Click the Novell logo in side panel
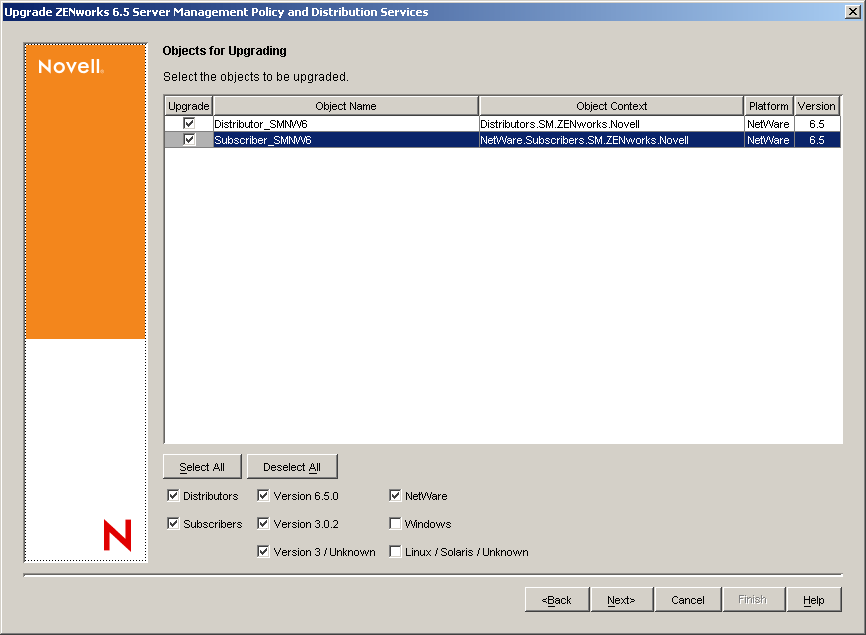 coord(70,67)
